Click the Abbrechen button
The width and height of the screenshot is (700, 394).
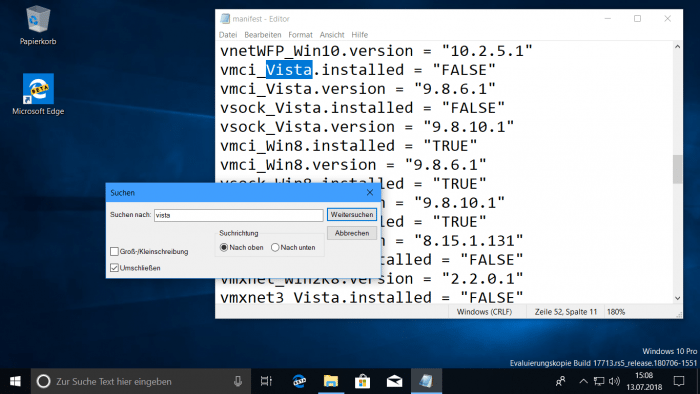click(x=352, y=233)
